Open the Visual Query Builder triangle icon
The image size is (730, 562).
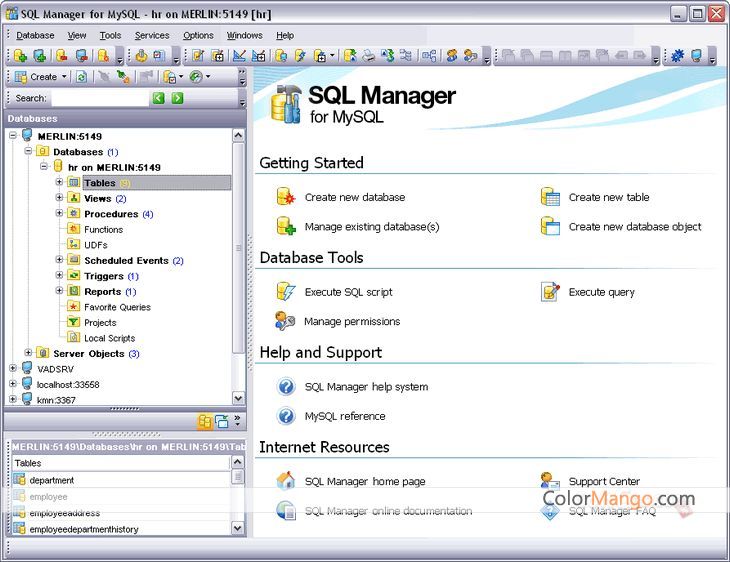[239, 56]
